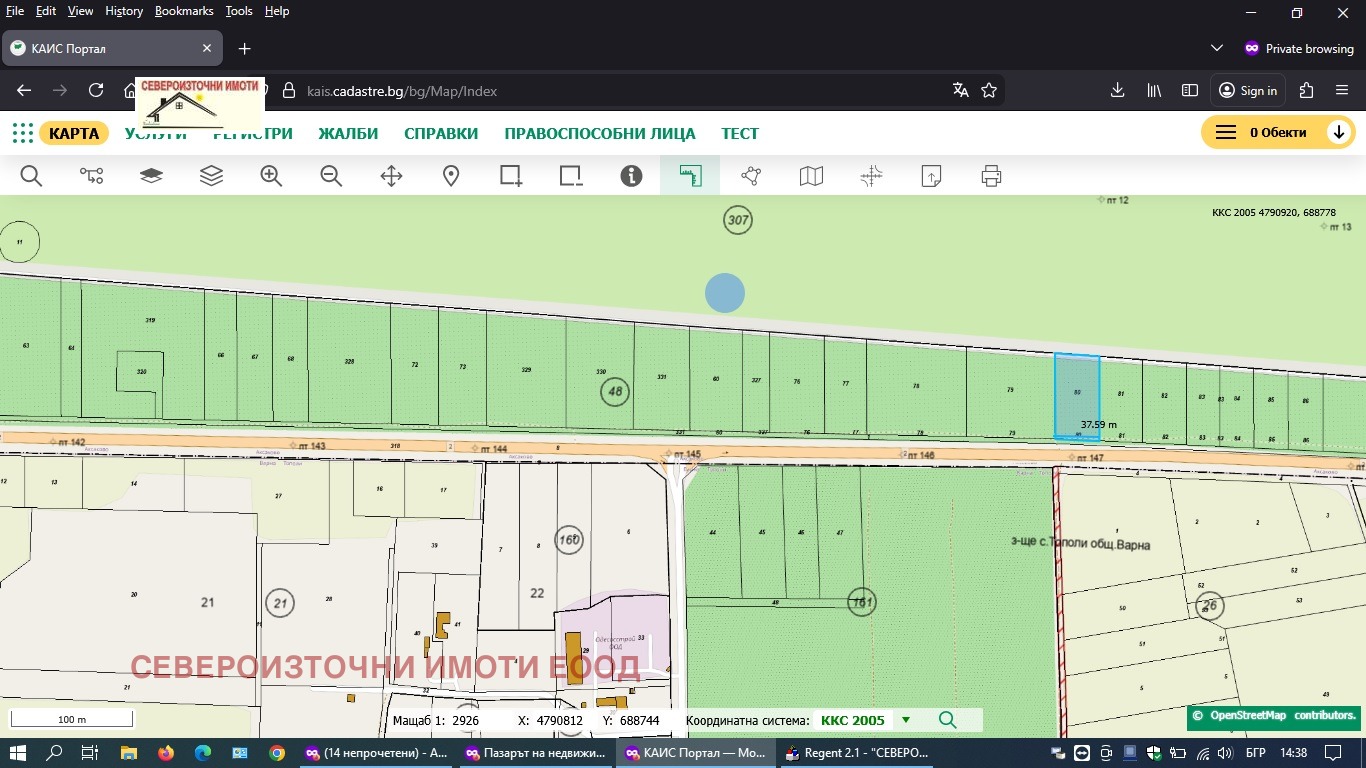The height and width of the screenshot is (768, 1366).
Task: Click the object information (i) tool
Action: [631, 176]
